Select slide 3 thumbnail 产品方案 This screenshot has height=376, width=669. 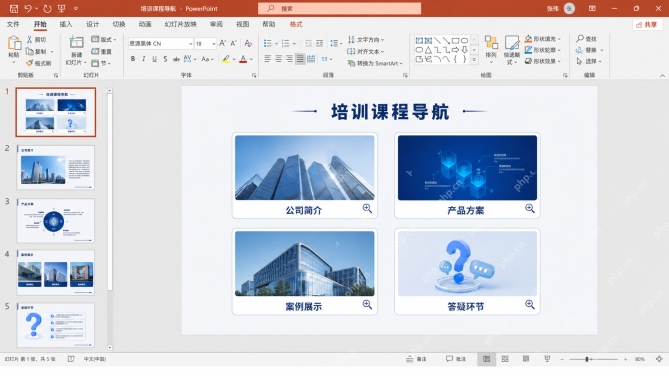click(55, 221)
